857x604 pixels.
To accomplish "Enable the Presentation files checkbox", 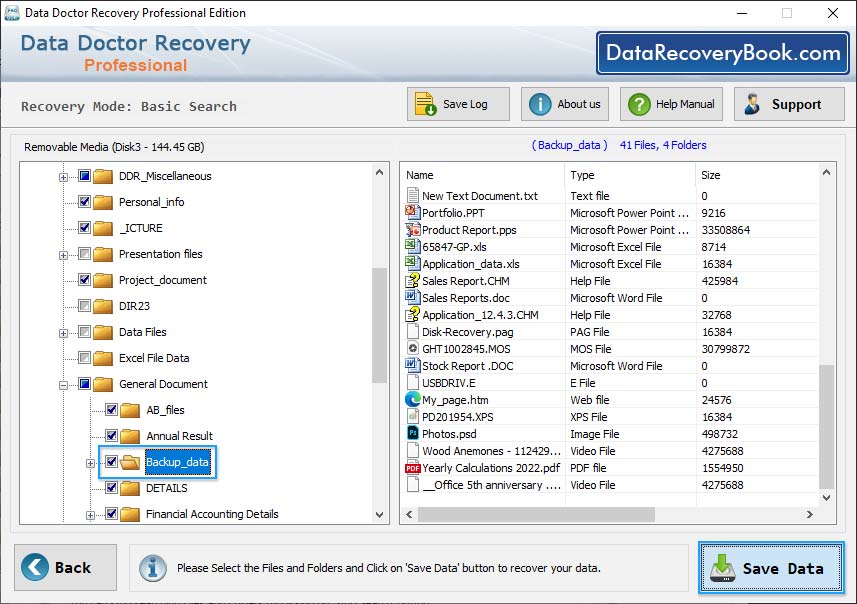I will tap(84, 254).
